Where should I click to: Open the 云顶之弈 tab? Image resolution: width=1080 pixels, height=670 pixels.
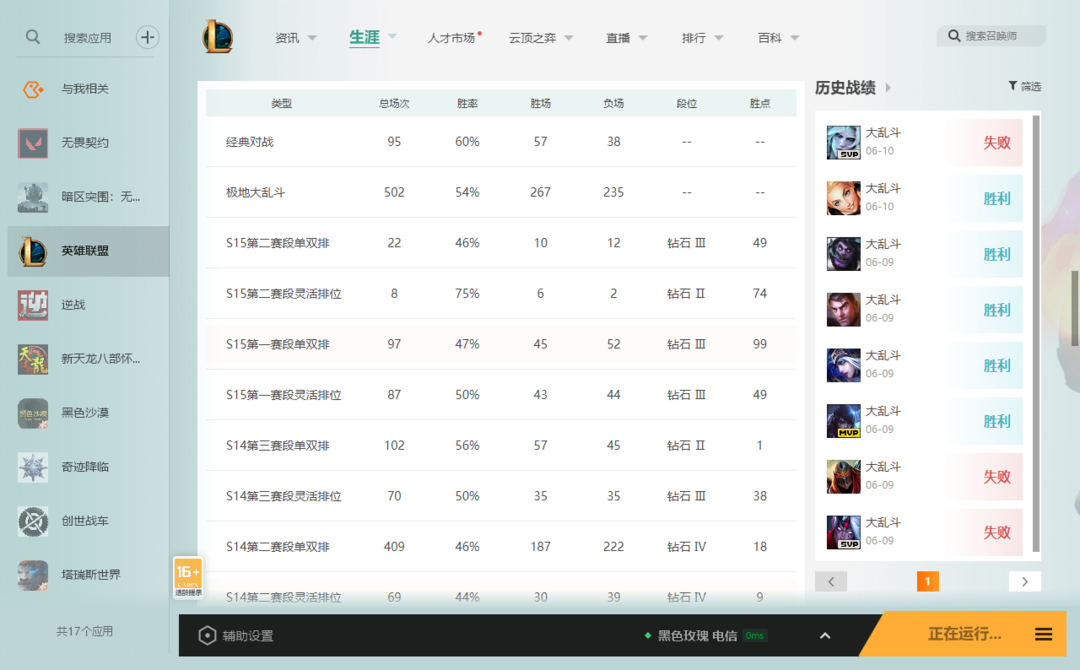point(532,38)
